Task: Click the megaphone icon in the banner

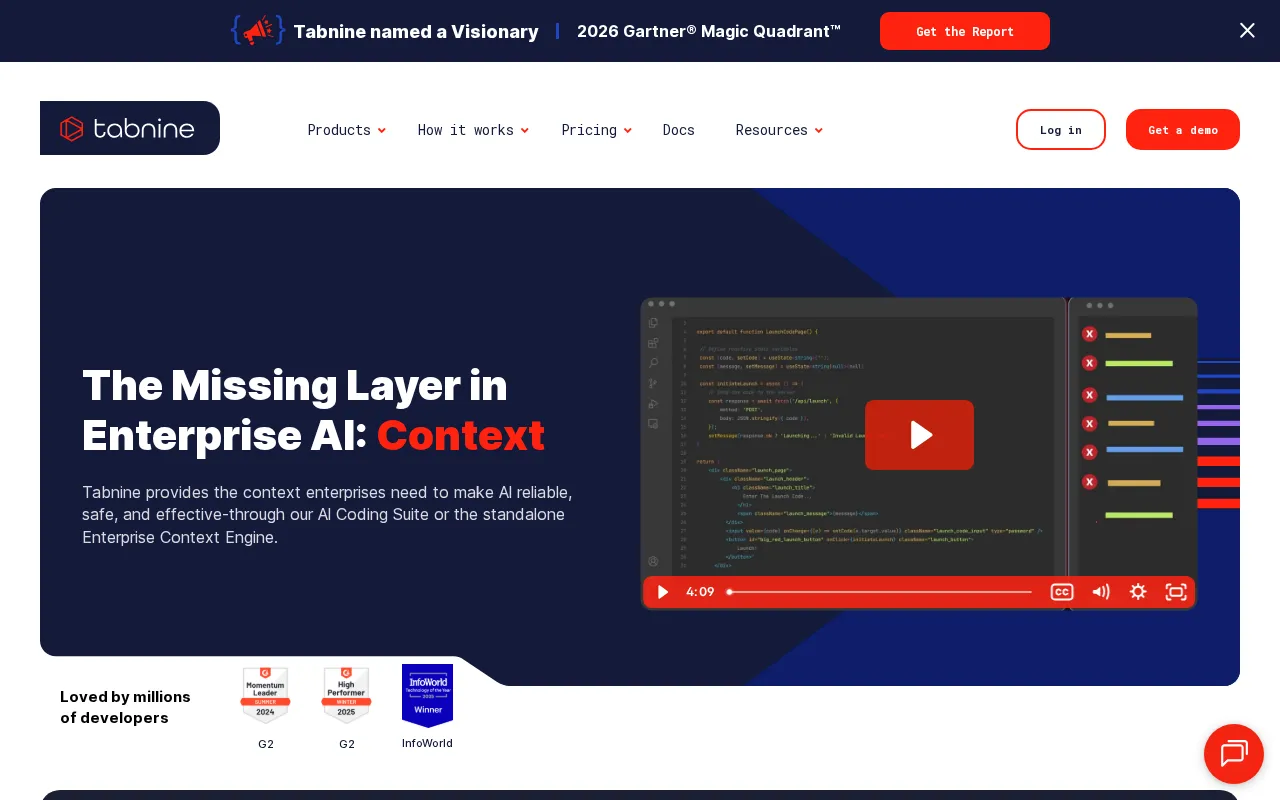Action: click(258, 31)
